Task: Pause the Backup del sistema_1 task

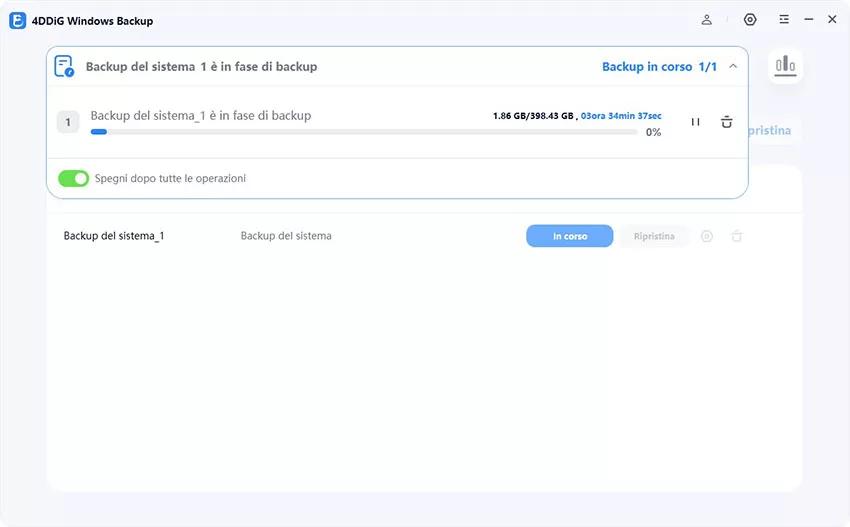Action: point(695,122)
